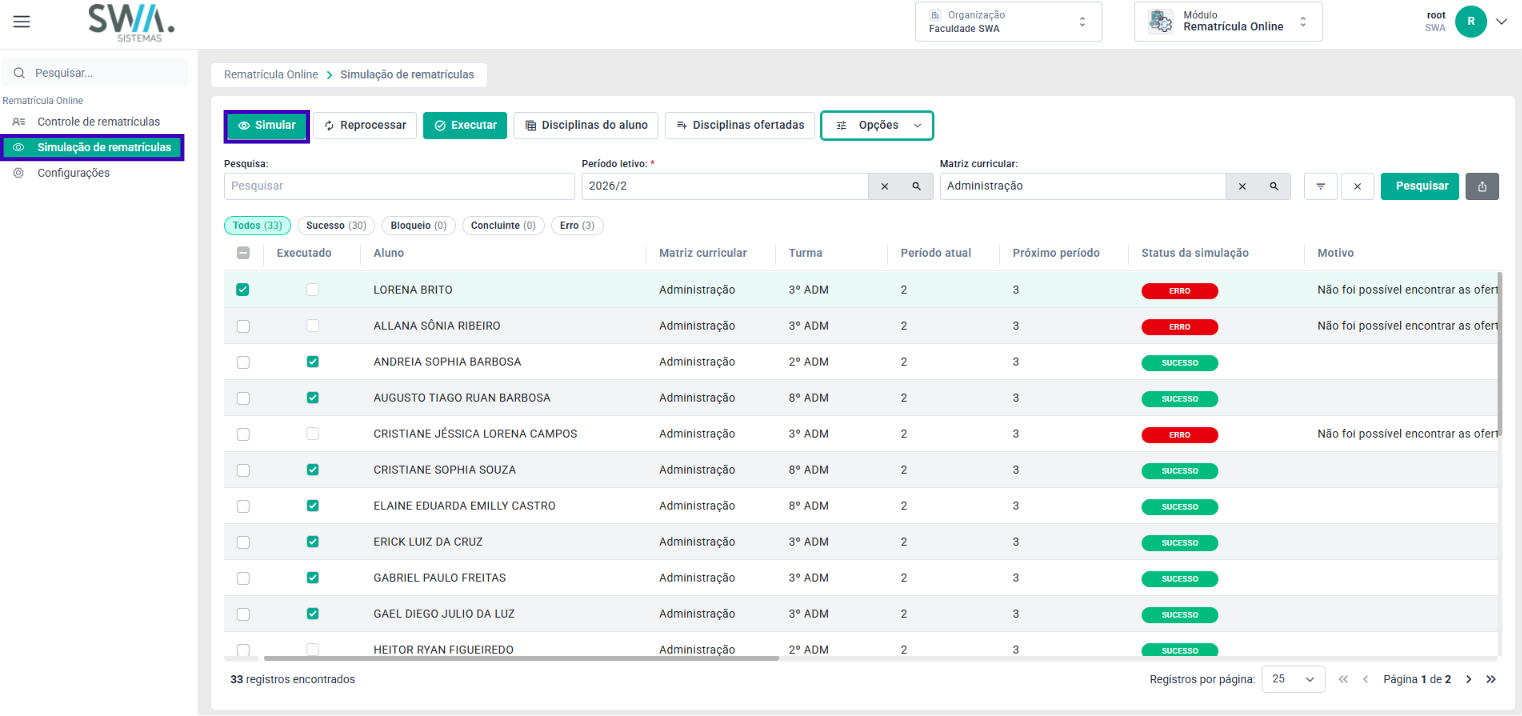
Task: Jump to the last page arrow
Action: (1491, 679)
